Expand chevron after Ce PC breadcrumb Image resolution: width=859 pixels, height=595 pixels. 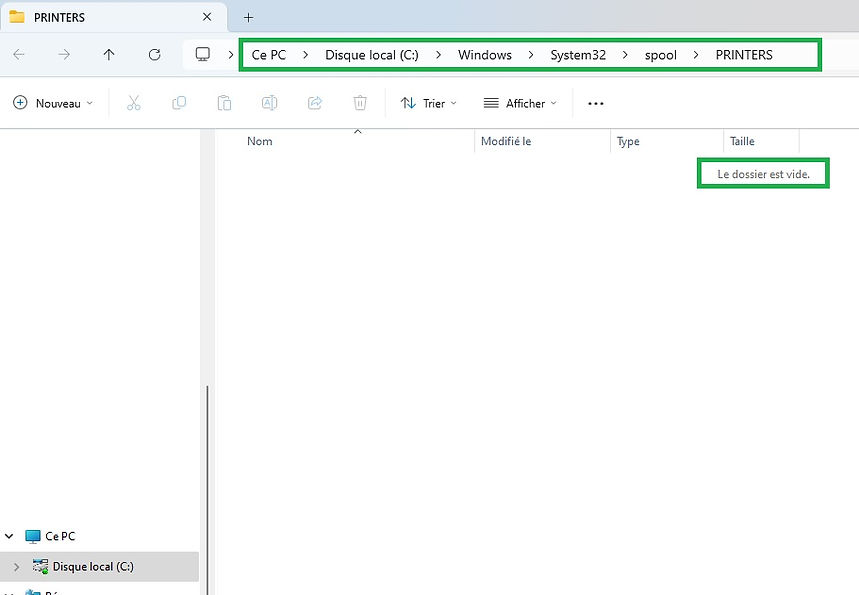(305, 55)
